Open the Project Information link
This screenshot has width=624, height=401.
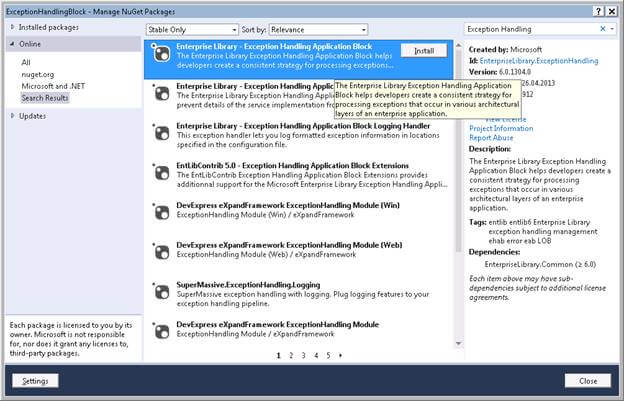pos(501,128)
